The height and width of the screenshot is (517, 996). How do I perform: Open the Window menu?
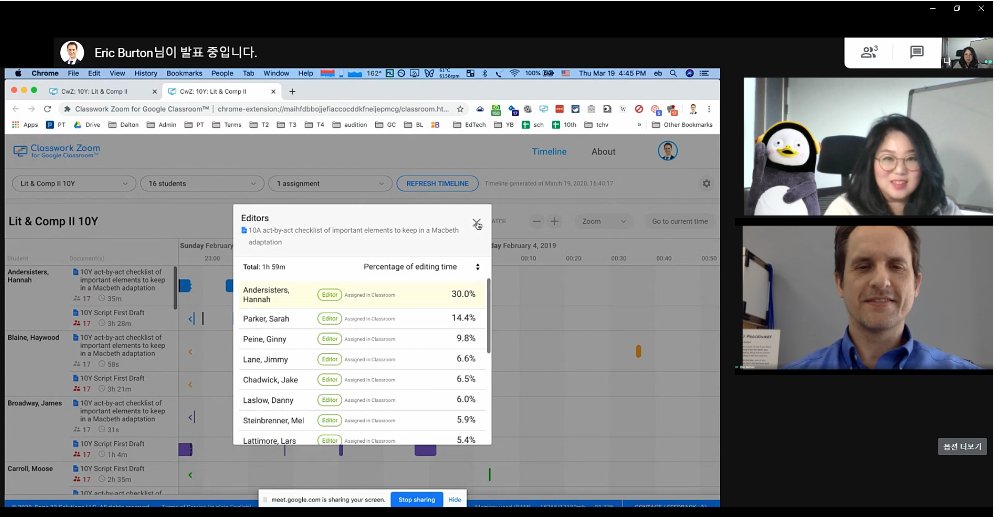pos(276,73)
